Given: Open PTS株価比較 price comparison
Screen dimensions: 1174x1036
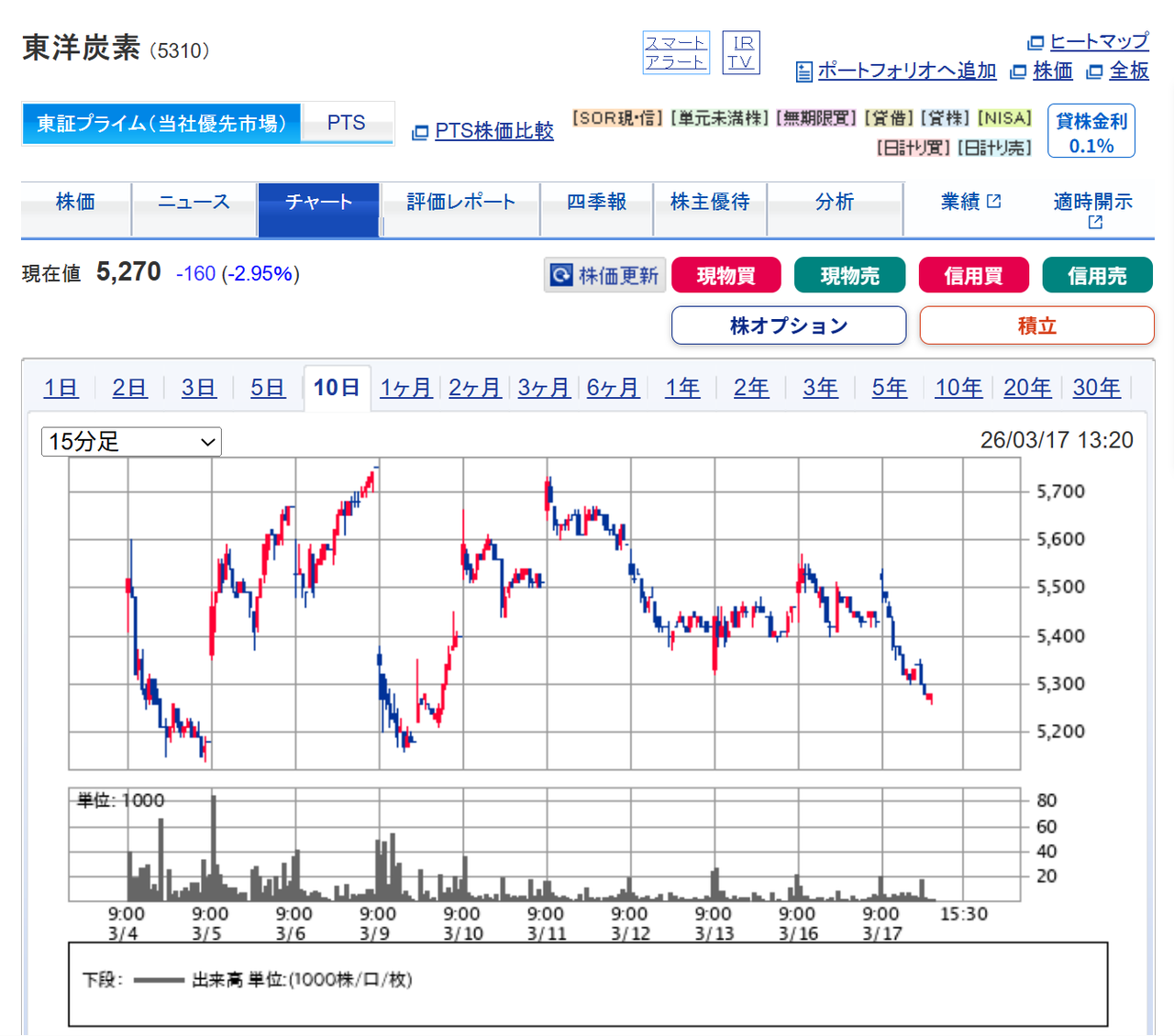Looking at the screenshot, I should click(492, 131).
